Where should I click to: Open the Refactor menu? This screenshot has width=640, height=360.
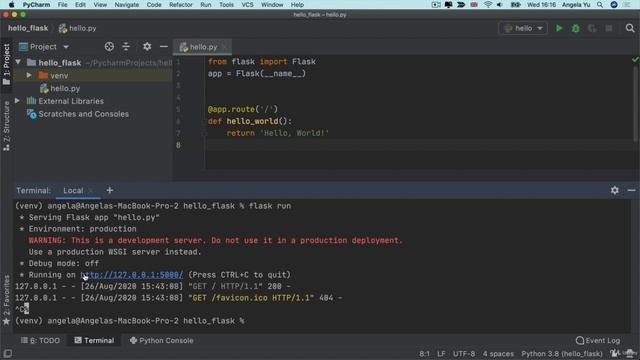tap(180, 4)
